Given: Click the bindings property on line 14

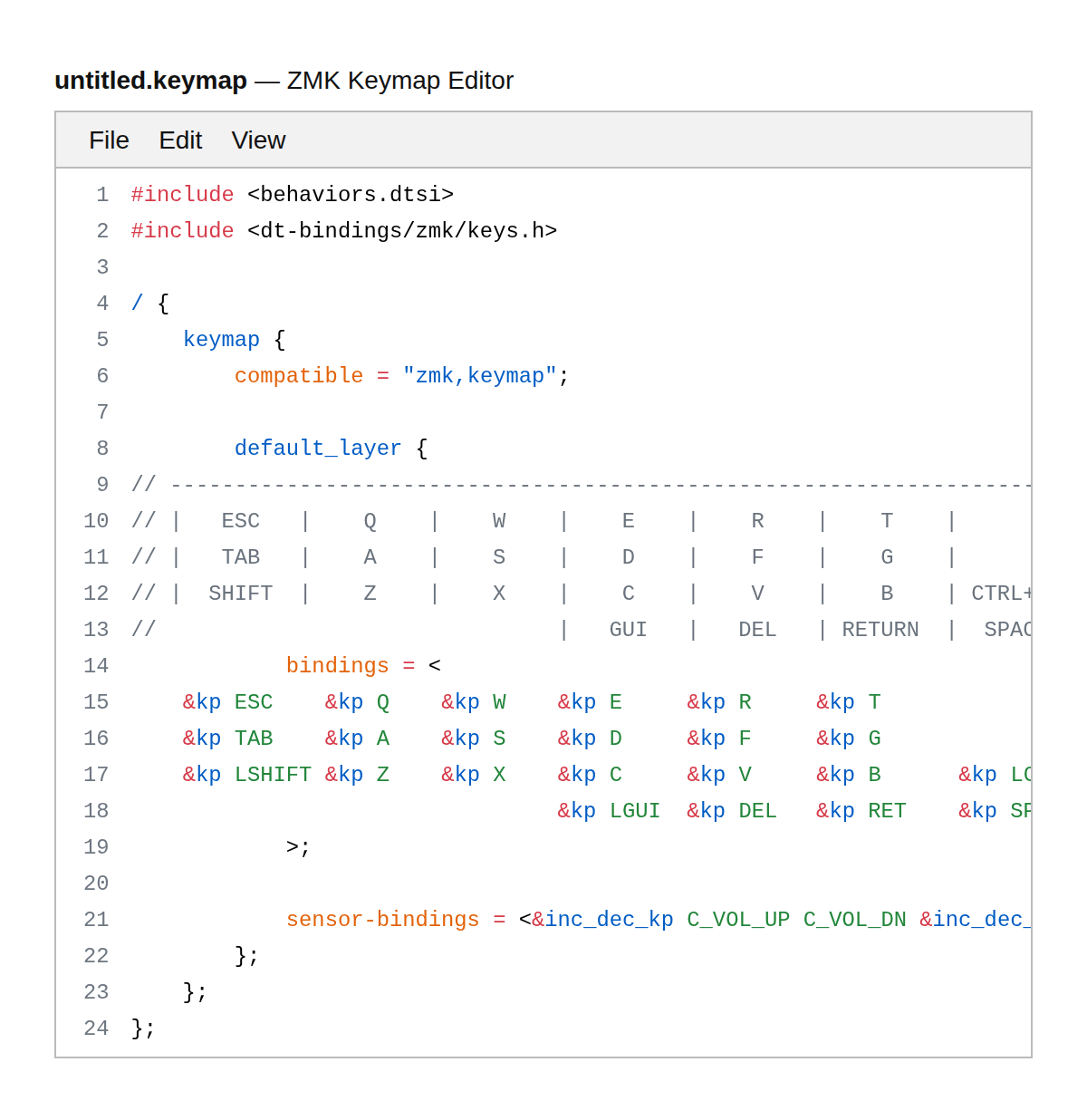Looking at the screenshot, I should [338, 666].
